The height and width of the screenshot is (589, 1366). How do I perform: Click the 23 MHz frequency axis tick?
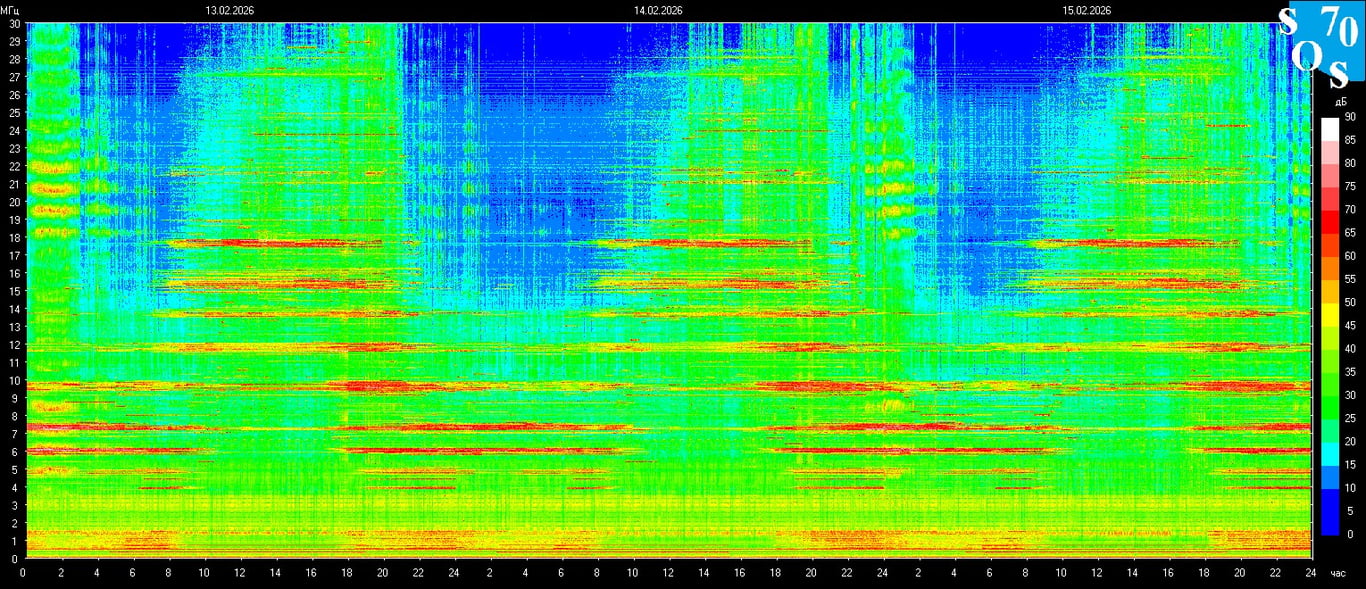pos(14,148)
